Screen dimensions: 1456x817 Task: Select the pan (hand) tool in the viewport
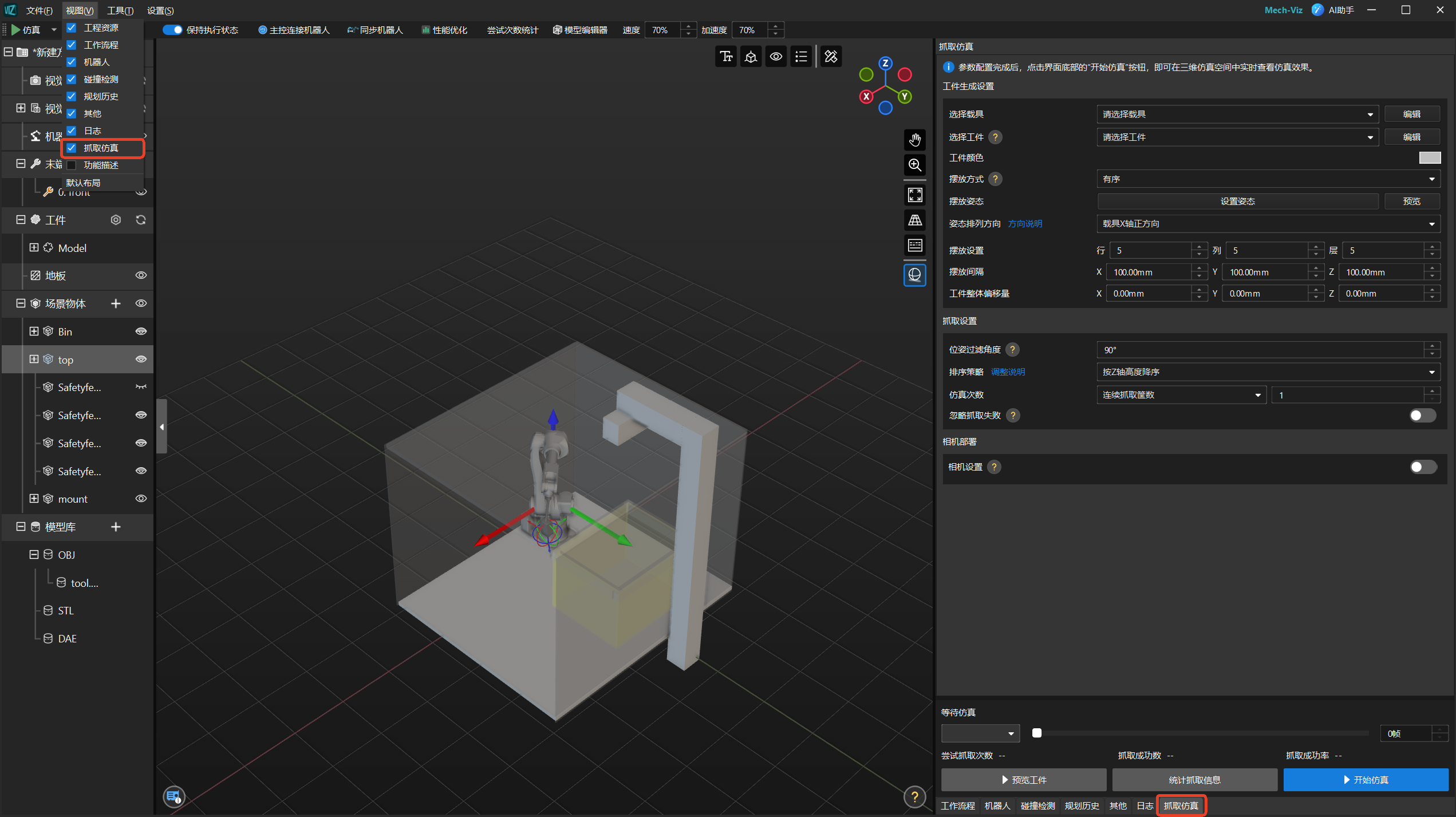pyautogui.click(x=914, y=140)
